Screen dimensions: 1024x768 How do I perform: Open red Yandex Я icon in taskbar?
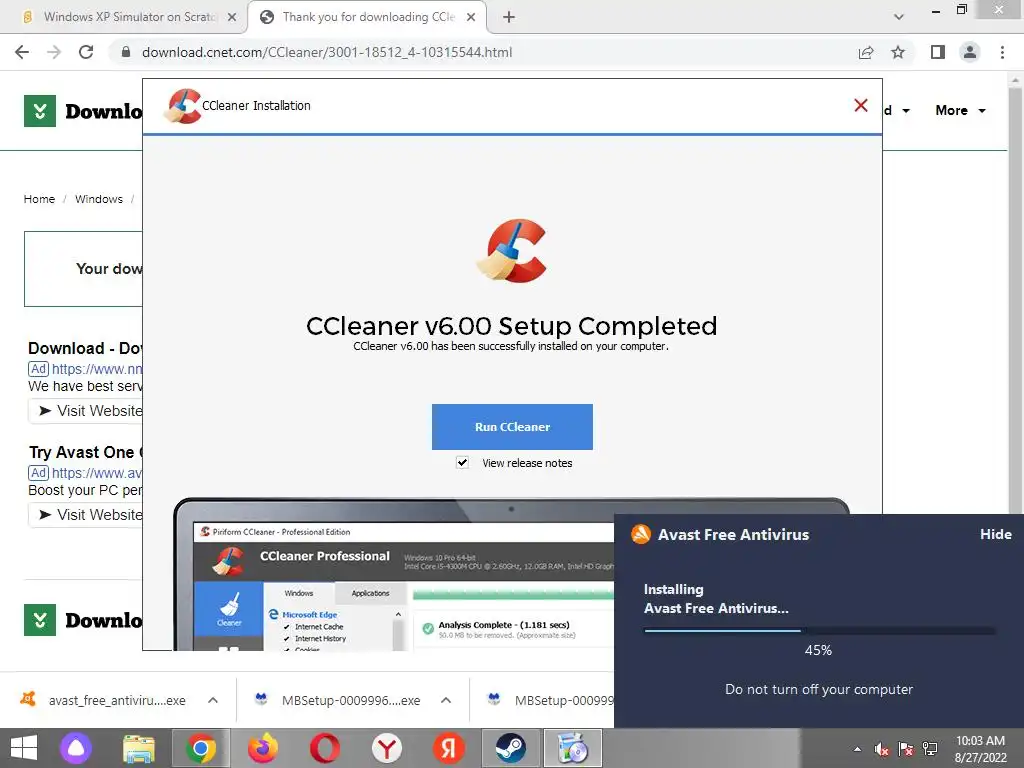pyautogui.click(x=448, y=748)
